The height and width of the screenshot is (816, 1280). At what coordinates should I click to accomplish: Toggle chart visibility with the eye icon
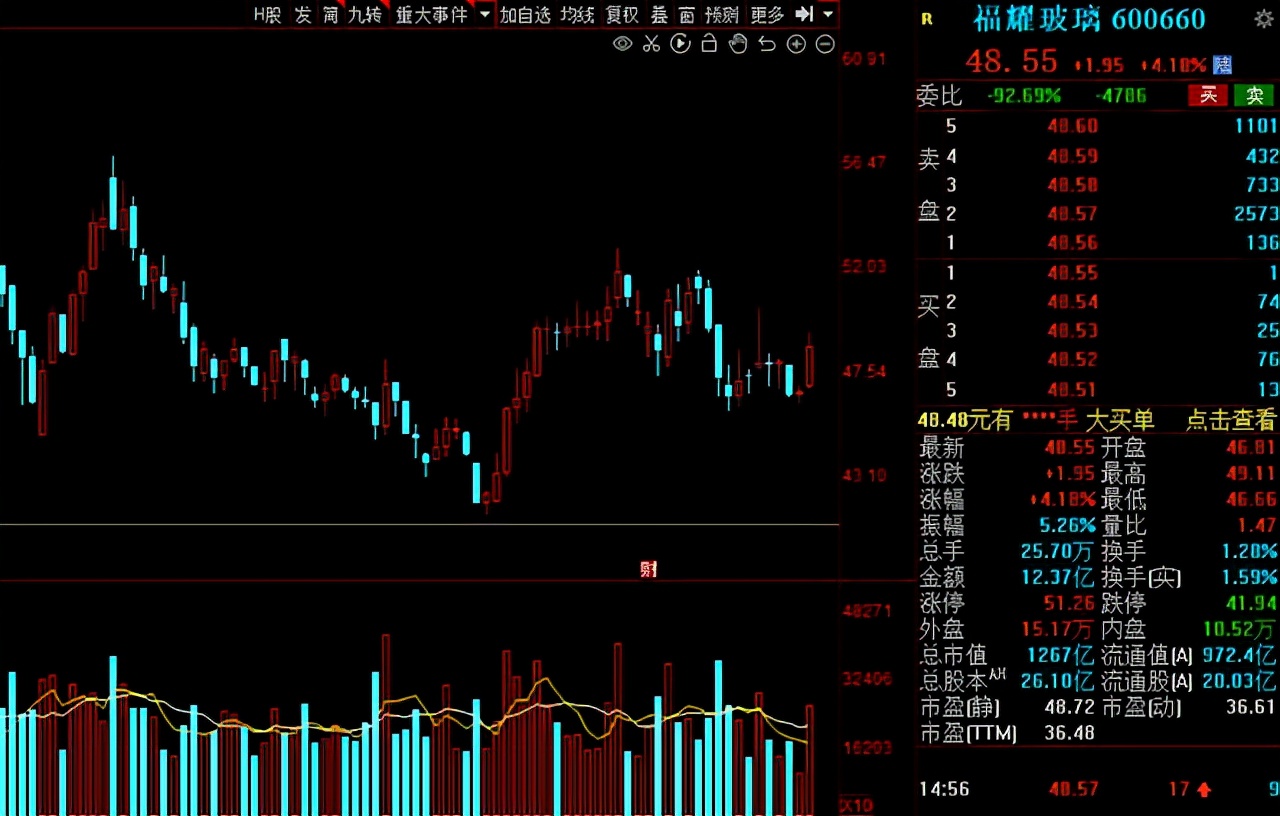click(x=622, y=43)
